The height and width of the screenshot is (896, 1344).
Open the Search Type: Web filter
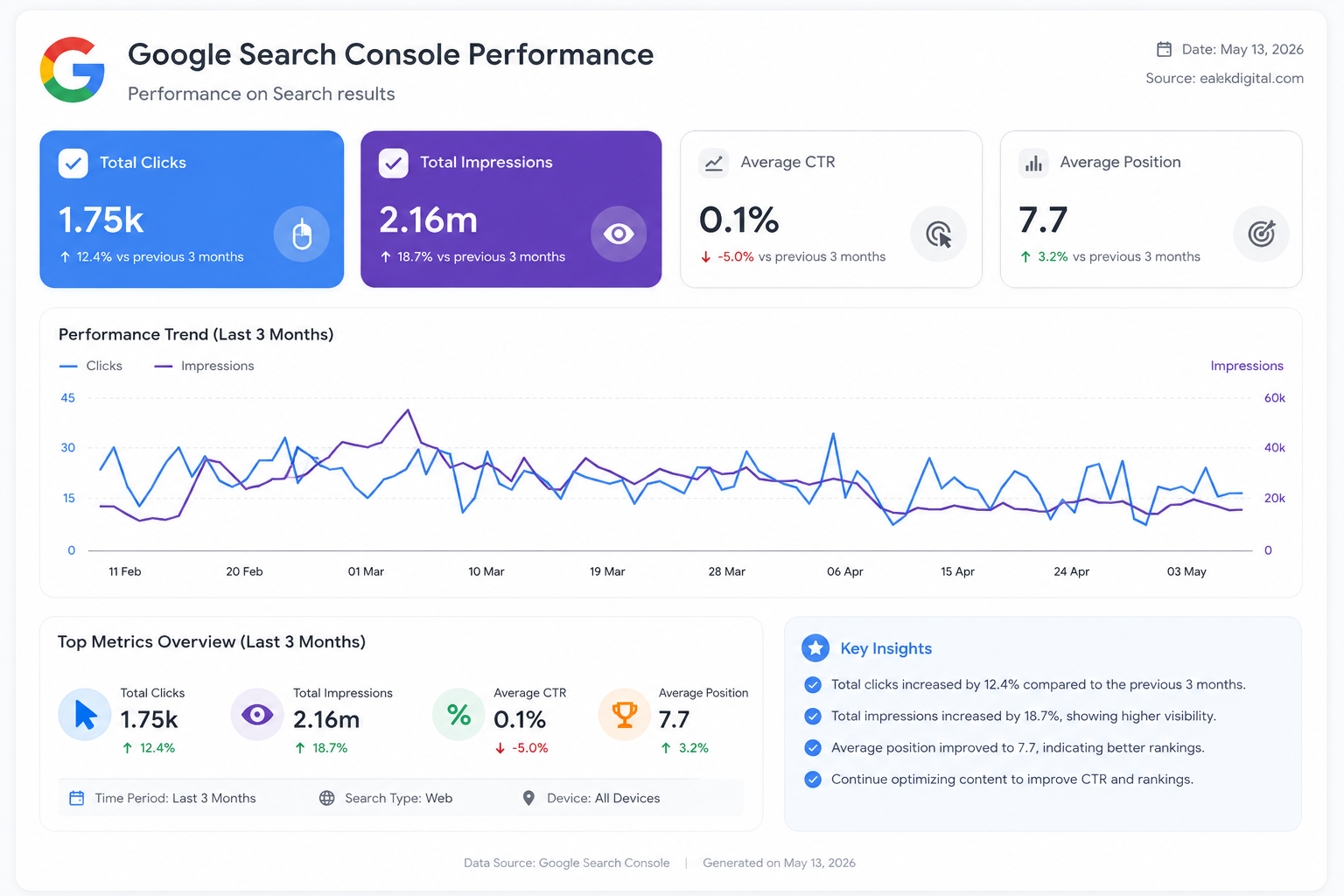386,798
